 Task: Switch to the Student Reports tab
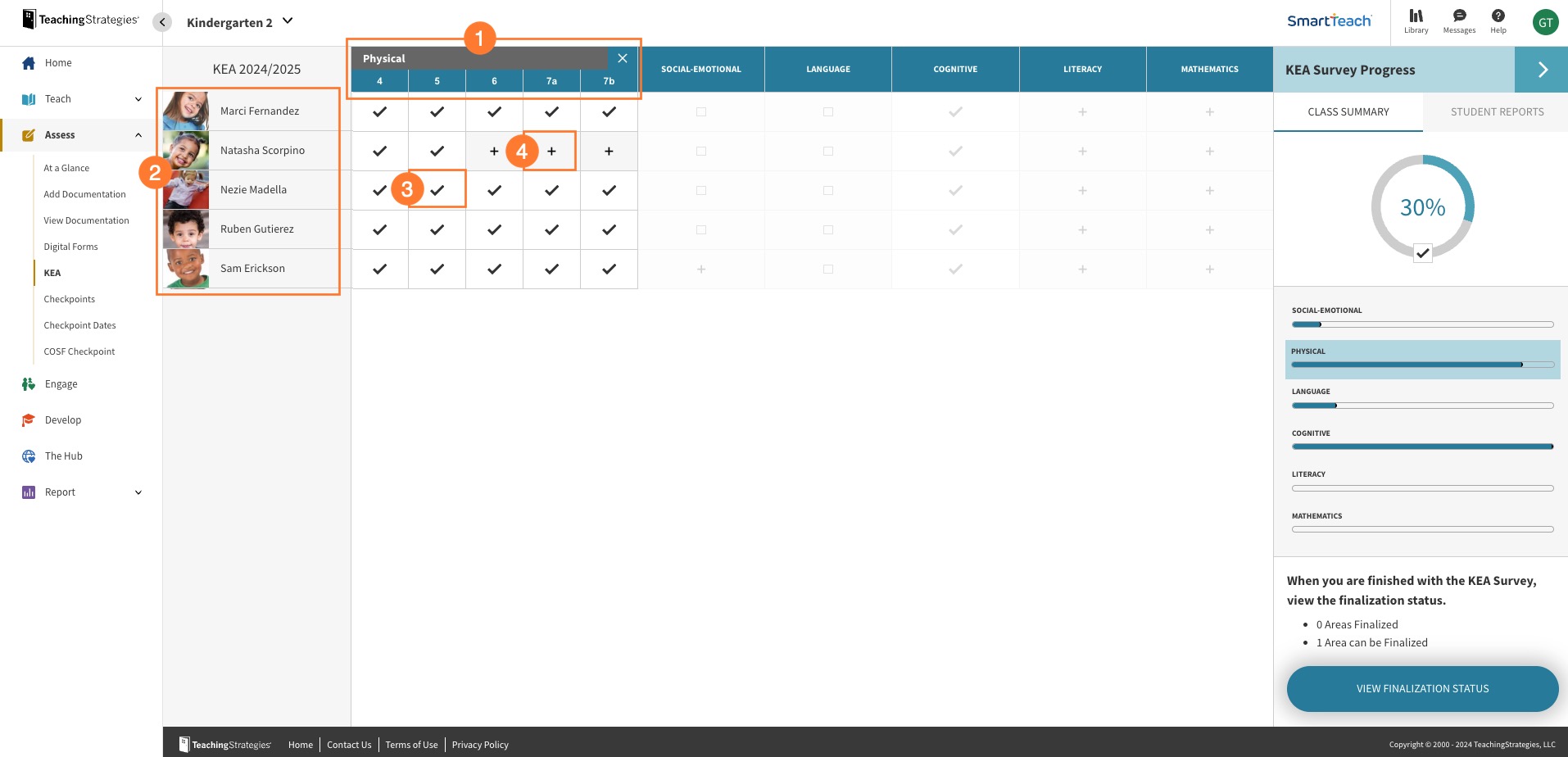click(x=1497, y=111)
